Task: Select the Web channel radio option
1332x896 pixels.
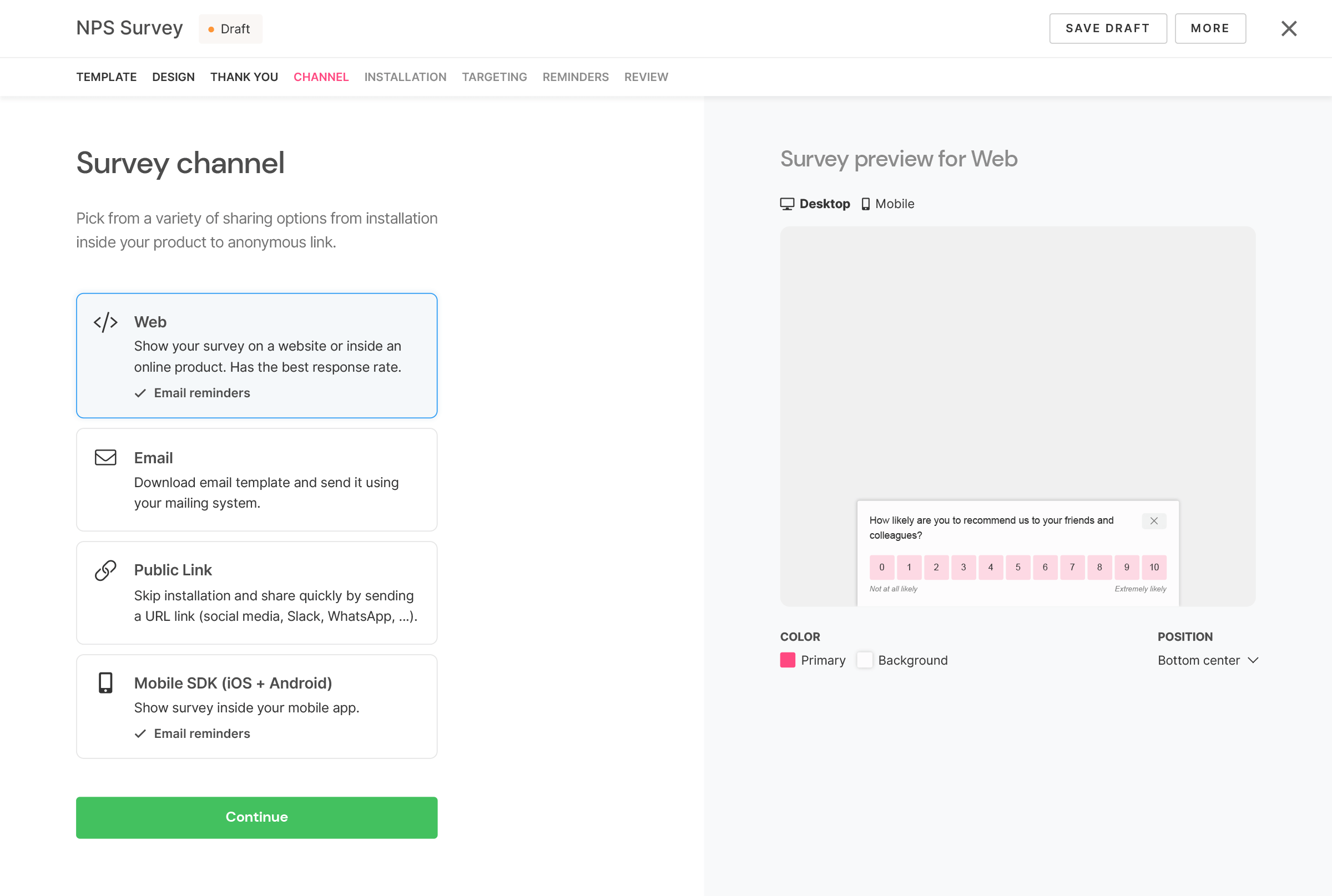Action: (256, 355)
